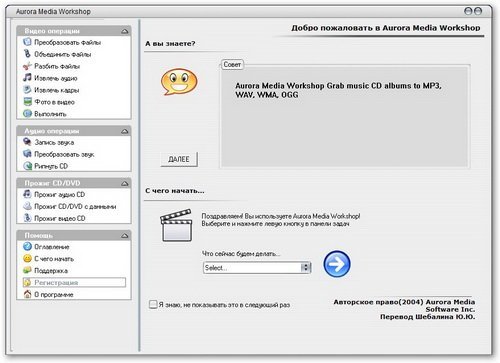Click the Объединить файлы icon

(x=27, y=54)
